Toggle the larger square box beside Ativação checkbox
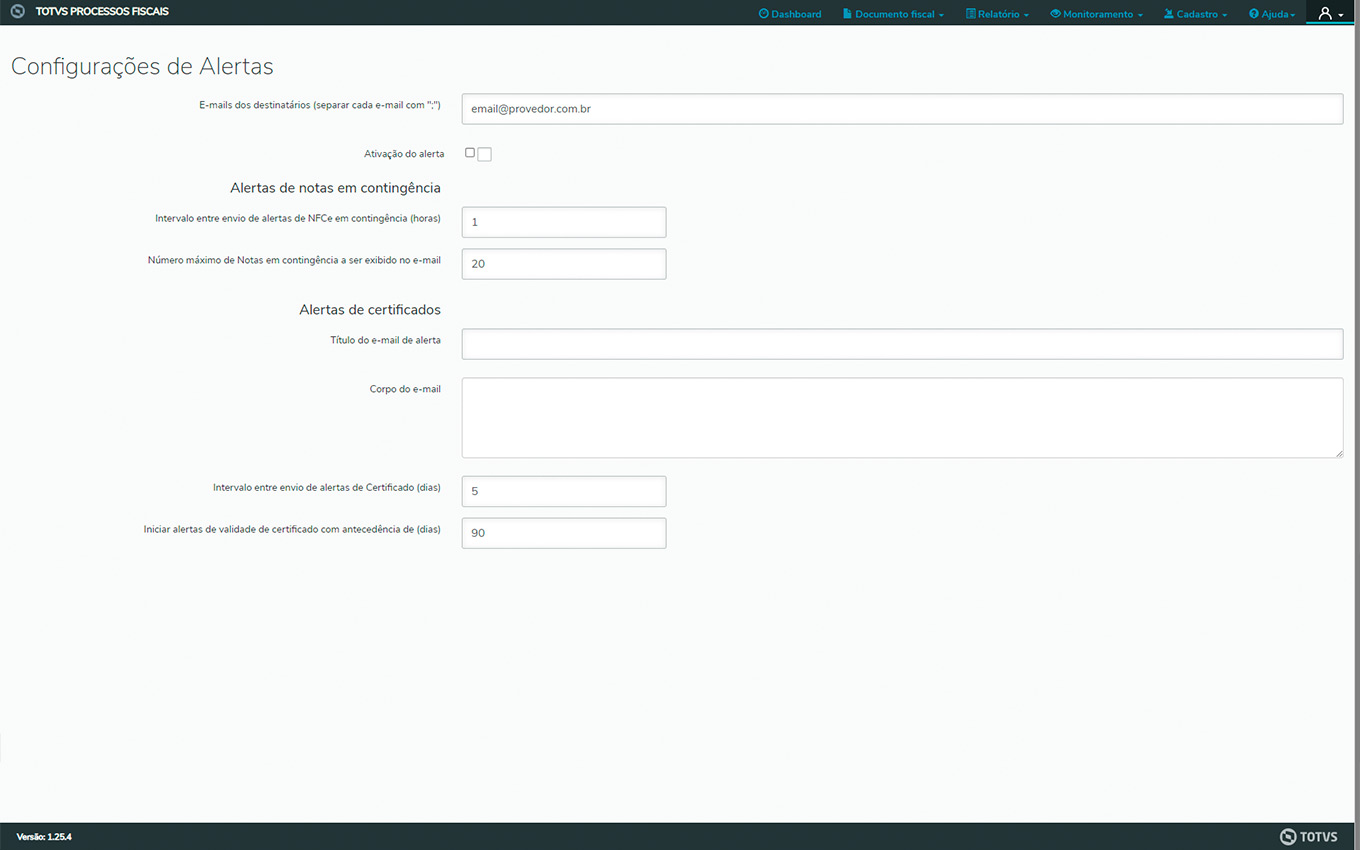The image size is (1360, 850). 485,154
